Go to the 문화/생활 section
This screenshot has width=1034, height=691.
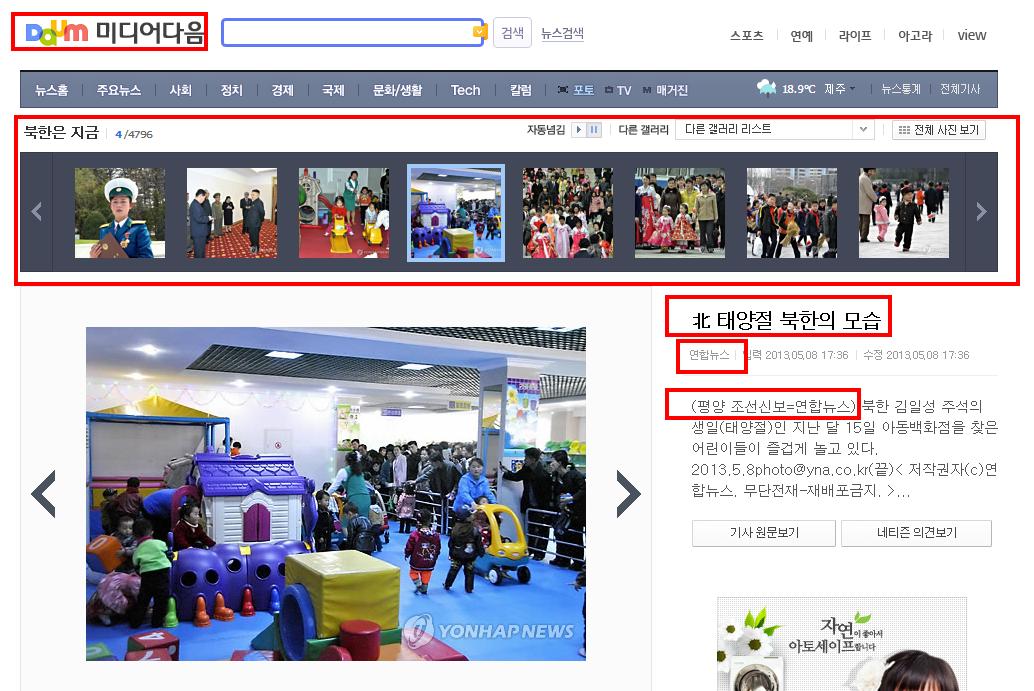[397, 90]
